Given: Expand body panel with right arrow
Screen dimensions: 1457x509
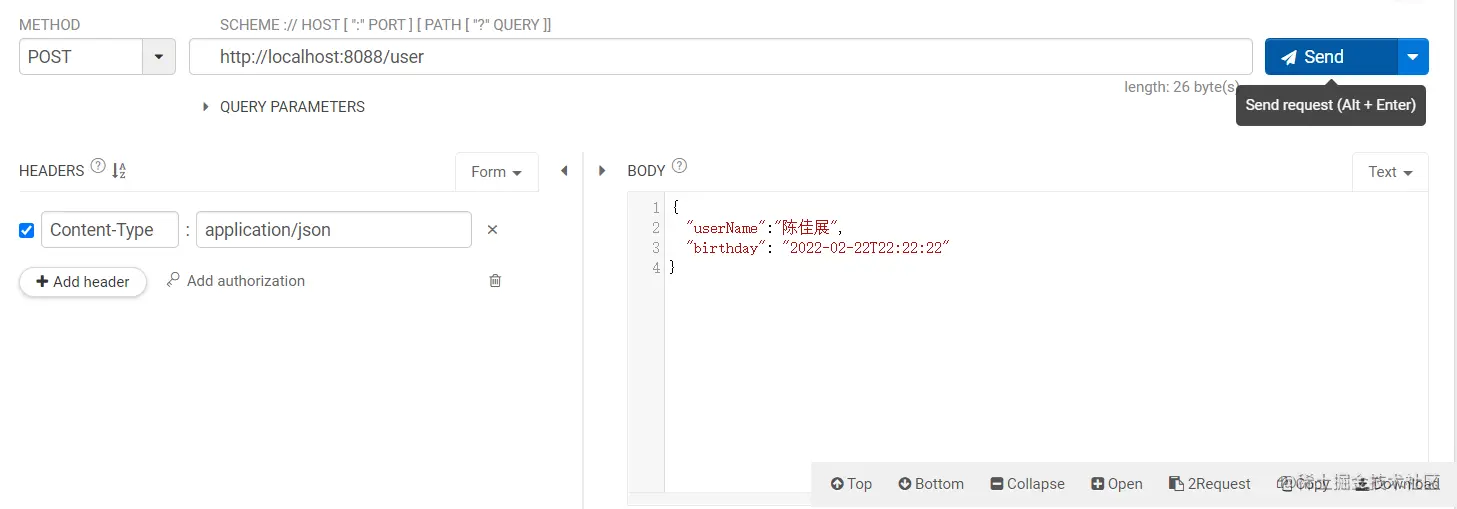Looking at the screenshot, I should (x=602, y=171).
